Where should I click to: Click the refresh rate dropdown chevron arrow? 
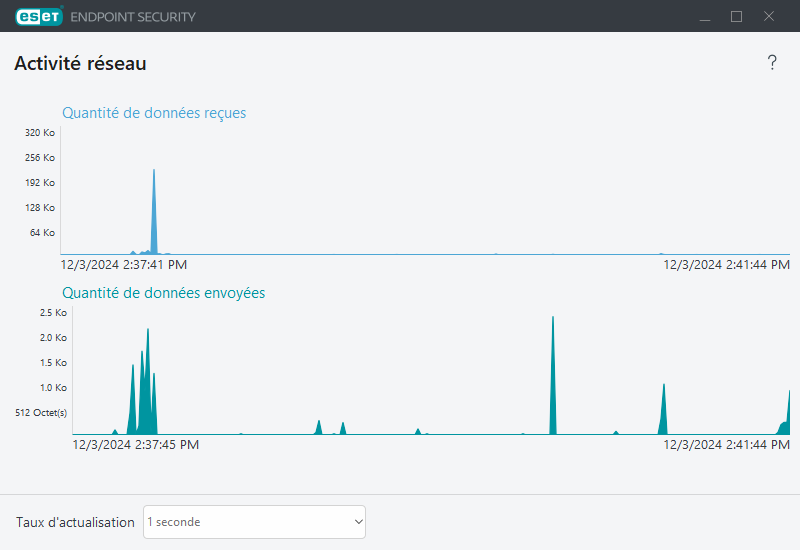pos(358,522)
